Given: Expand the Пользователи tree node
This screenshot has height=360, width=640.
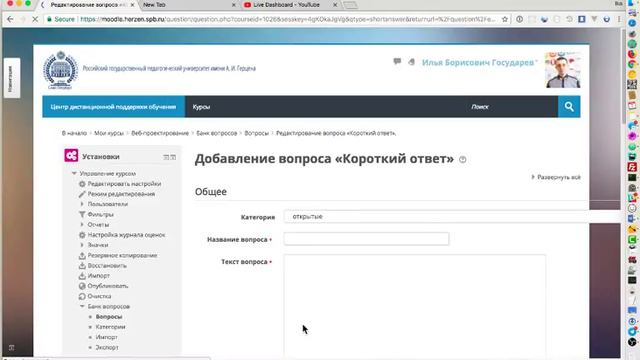Looking at the screenshot, I should tap(82, 204).
